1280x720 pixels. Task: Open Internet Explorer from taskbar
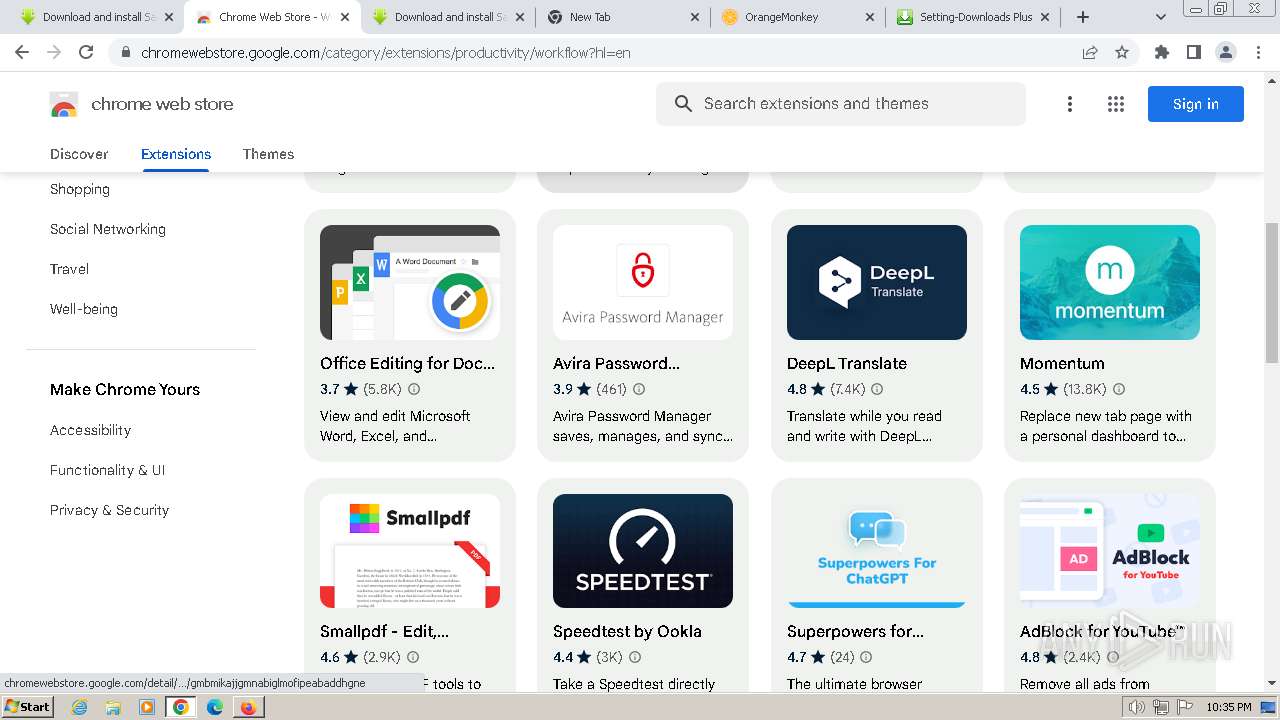click(x=80, y=707)
